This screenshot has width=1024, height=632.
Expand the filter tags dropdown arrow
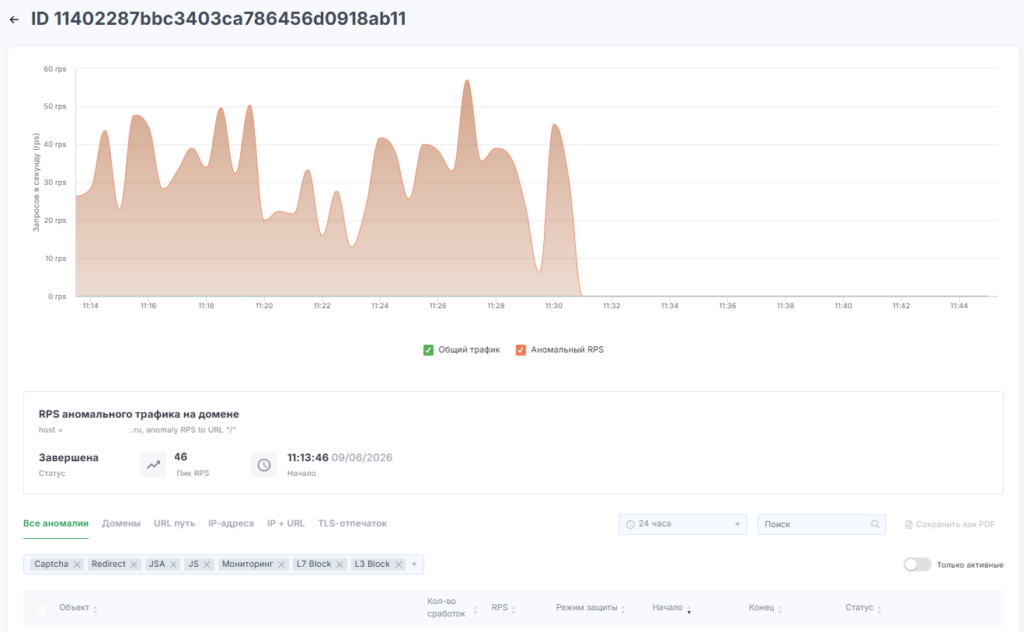(x=414, y=564)
